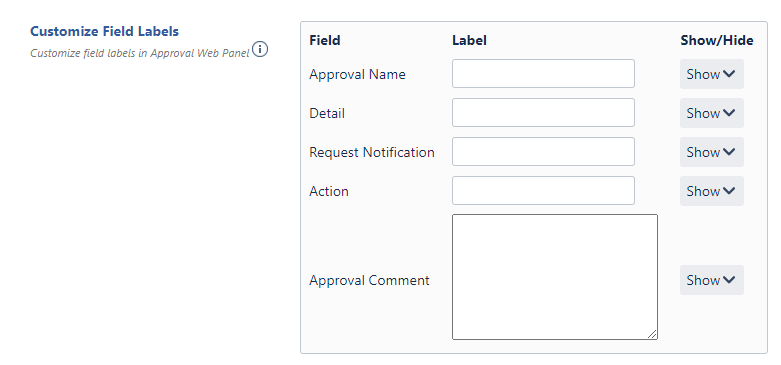Viewport: 781px width, 365px height.
Task: Click the italic Approval Web Panel description text
Action: (139, 53)
